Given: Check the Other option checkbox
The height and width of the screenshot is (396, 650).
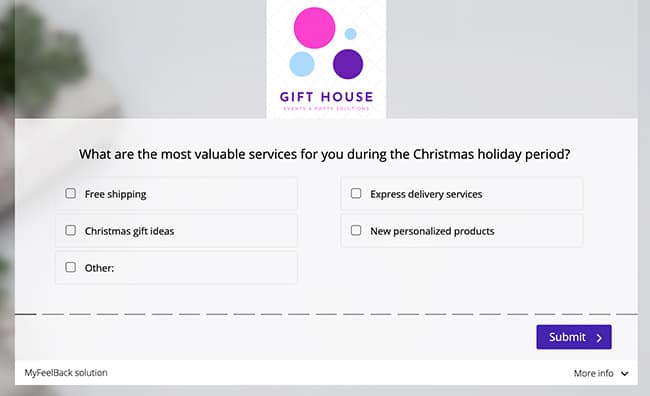Looking at the screenshot, I should (70, 267).
